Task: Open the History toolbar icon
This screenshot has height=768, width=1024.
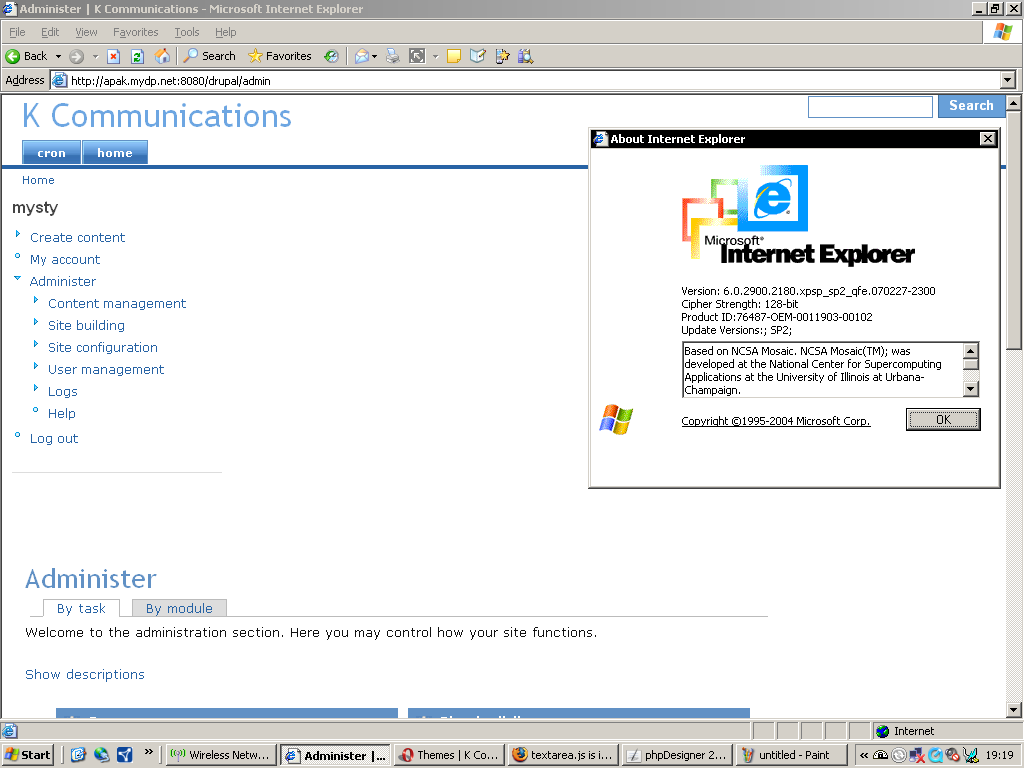Action: coord(332,56)
